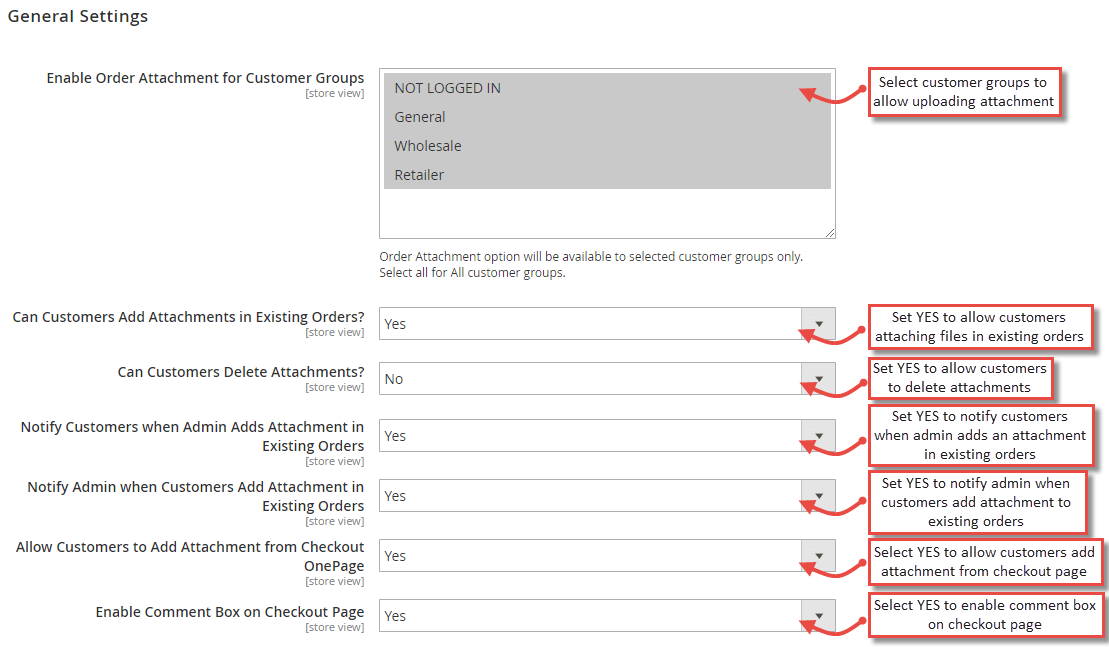Click the resize handle of the customer groups box
The height and width of the screenshot is (647, 1109).
coord(830,232)
